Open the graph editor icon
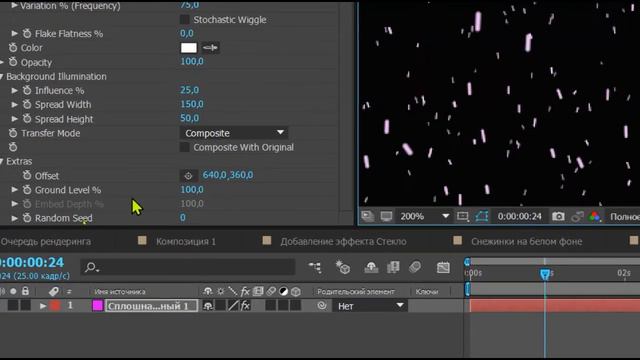640x360 pixels. coord(443,267)
